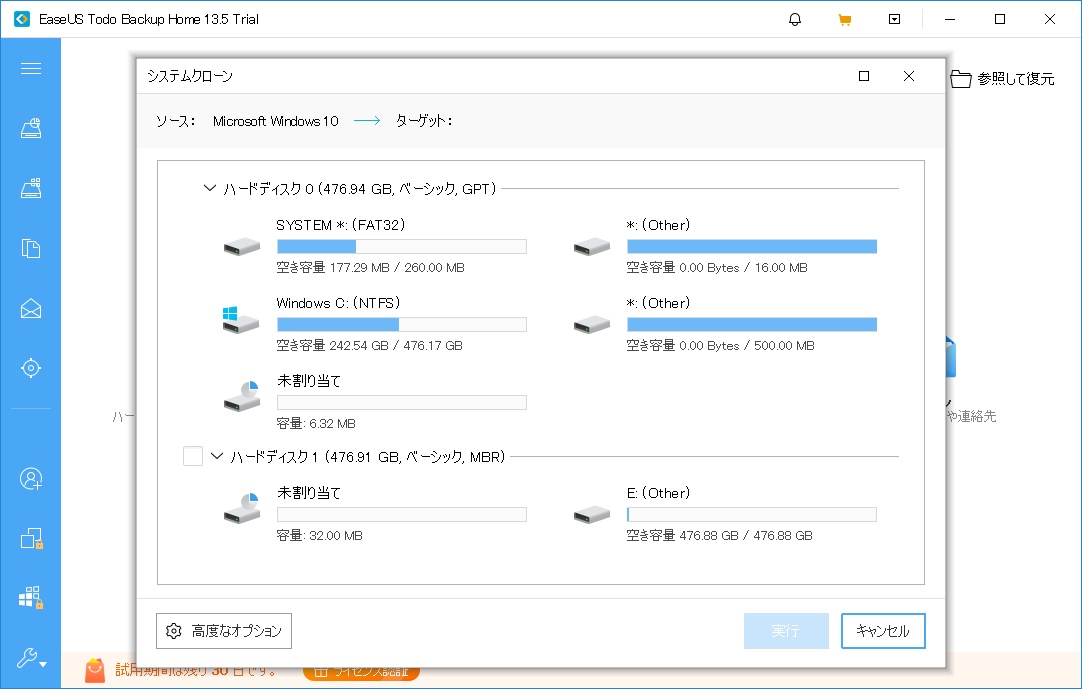Screen dimensions: 1082x689
Task: Click gear icon in 高度なオプション button
Action: pyautogui.click(x=174, y=631)
